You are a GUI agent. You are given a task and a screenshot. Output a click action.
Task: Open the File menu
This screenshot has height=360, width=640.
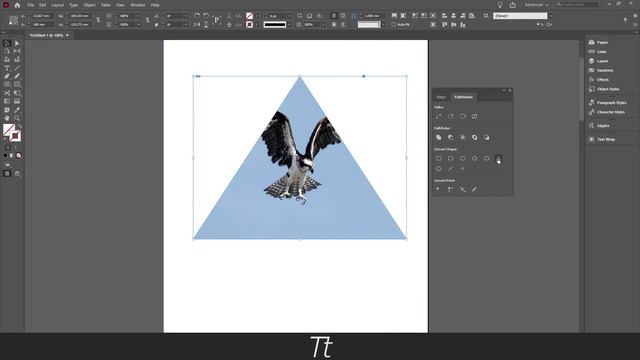(31, 5)
